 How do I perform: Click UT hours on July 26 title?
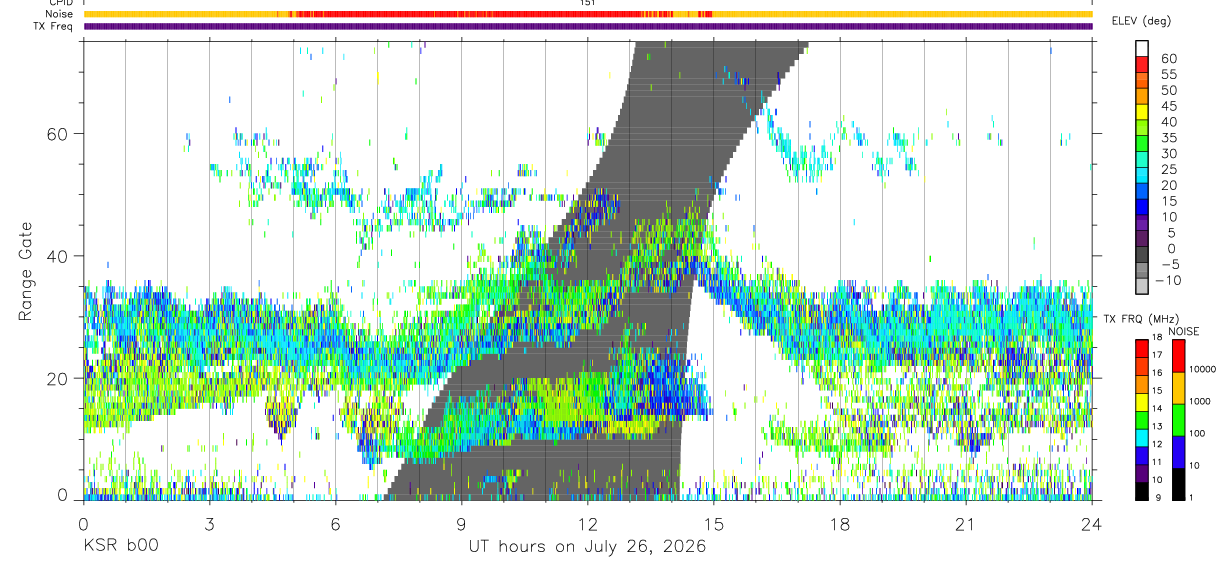coord(588,546)
